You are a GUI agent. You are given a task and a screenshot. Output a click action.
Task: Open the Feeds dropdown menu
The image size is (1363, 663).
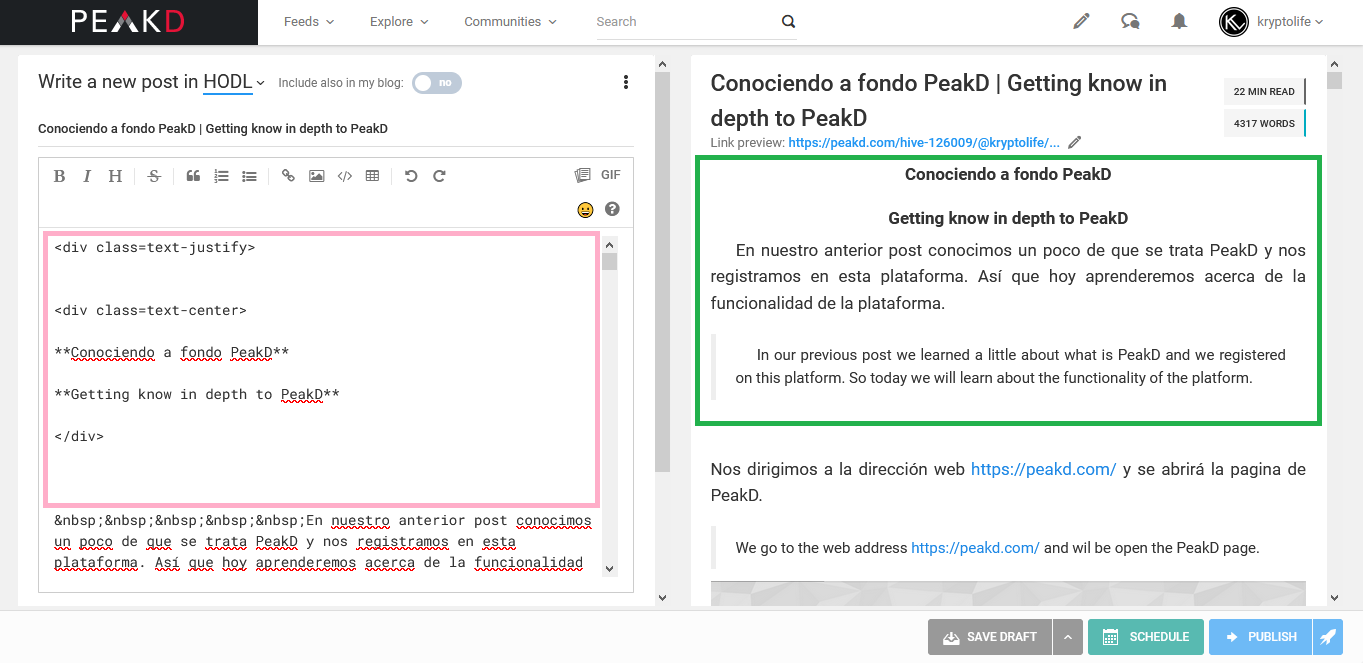[309, 22]
